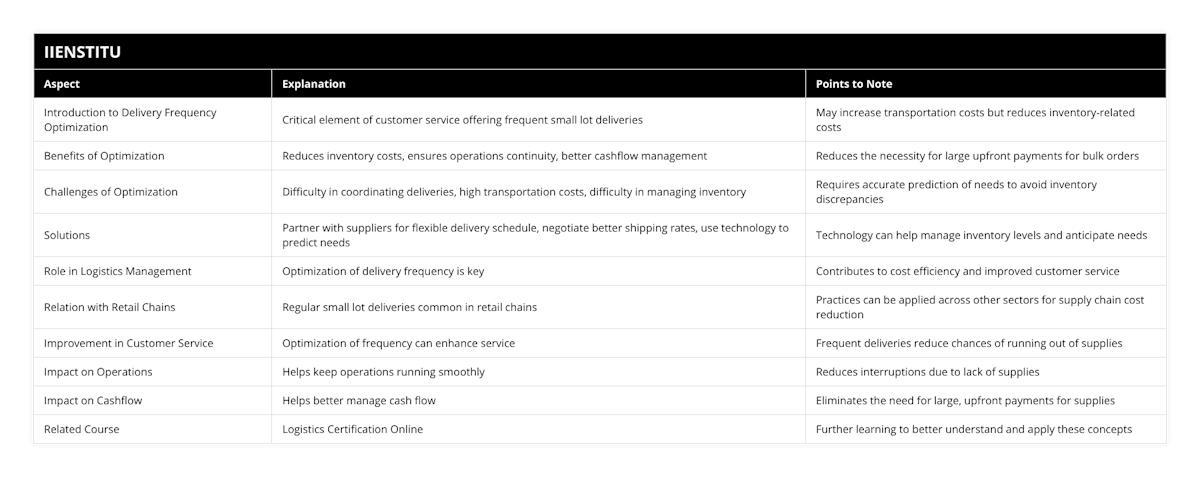1200x477 pixels.
Task: Click the Solutions row label
Action: (67, 235)
